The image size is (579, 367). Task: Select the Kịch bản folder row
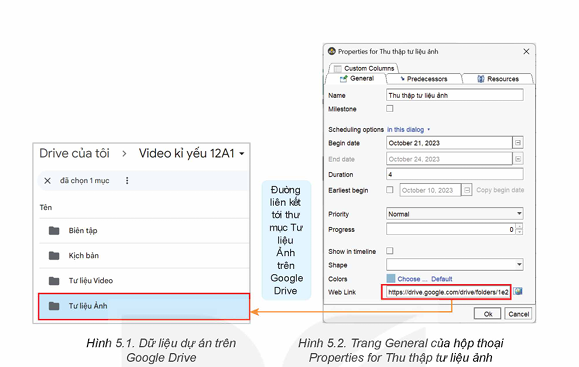pos(144,255)
